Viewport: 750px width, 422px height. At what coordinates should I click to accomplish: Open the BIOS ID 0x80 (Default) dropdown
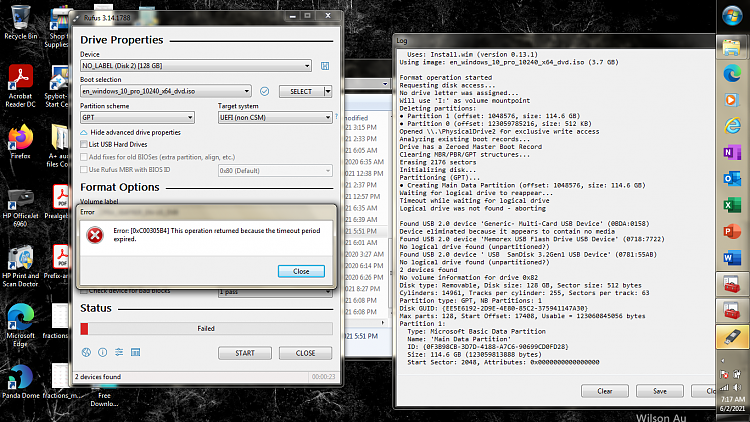point(275,170)
